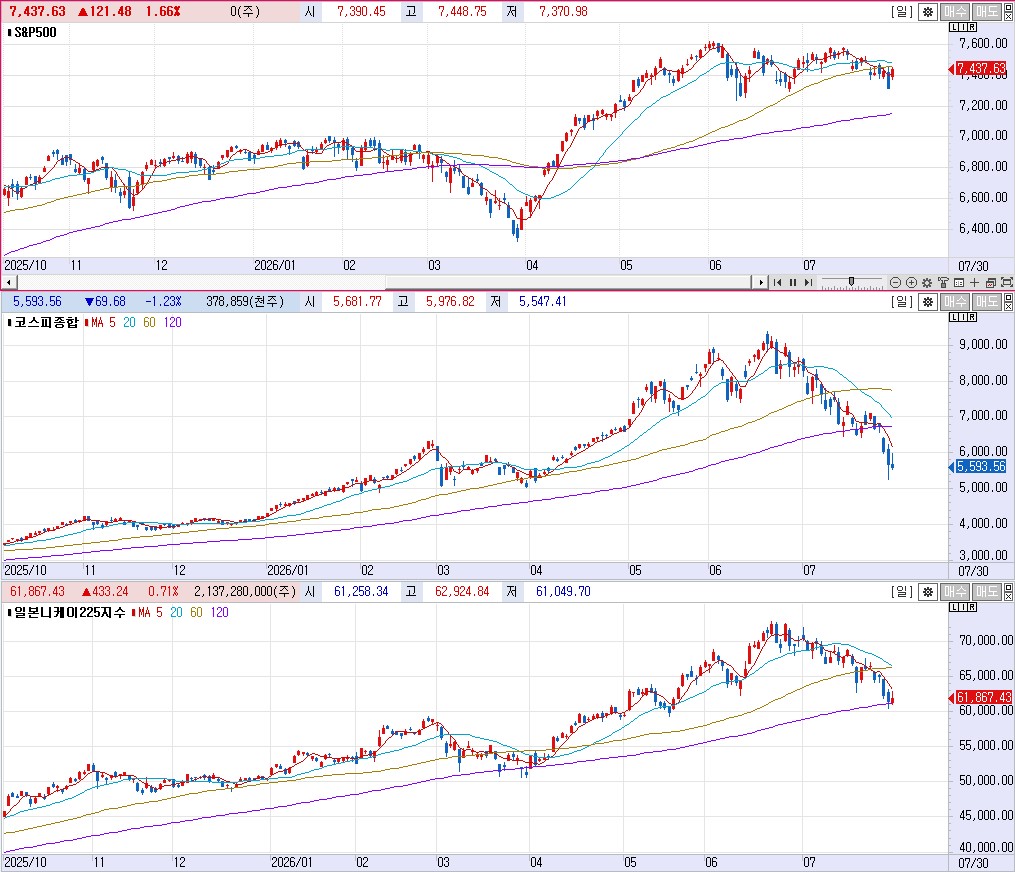The height and width of the screenshot is (872, 1015).
Task: Click 매수 button in Nikkei header
Action: [x=955, y=592]
